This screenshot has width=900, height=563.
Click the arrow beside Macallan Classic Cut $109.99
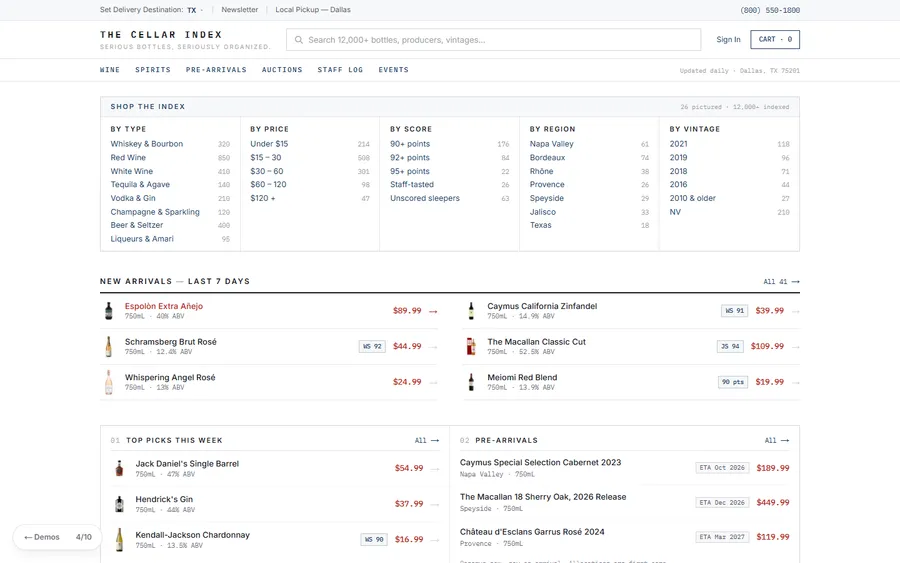pyautogui.click(x=796, y=347)
